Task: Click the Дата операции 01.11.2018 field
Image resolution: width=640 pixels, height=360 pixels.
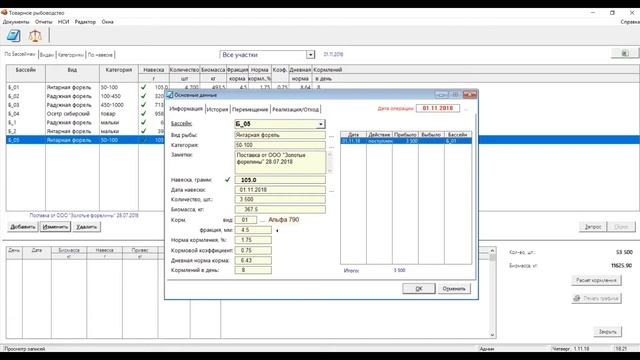Action: [x=438, y=108]
